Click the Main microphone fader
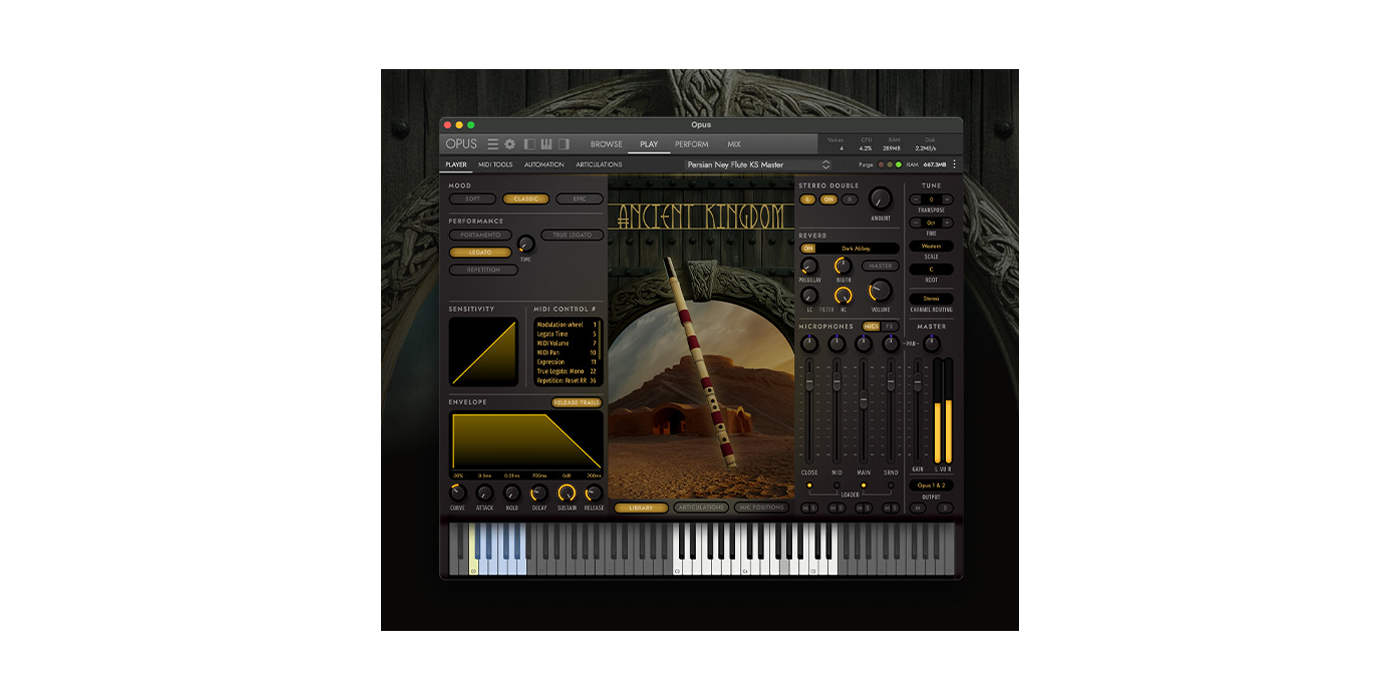 coord(864,400)
